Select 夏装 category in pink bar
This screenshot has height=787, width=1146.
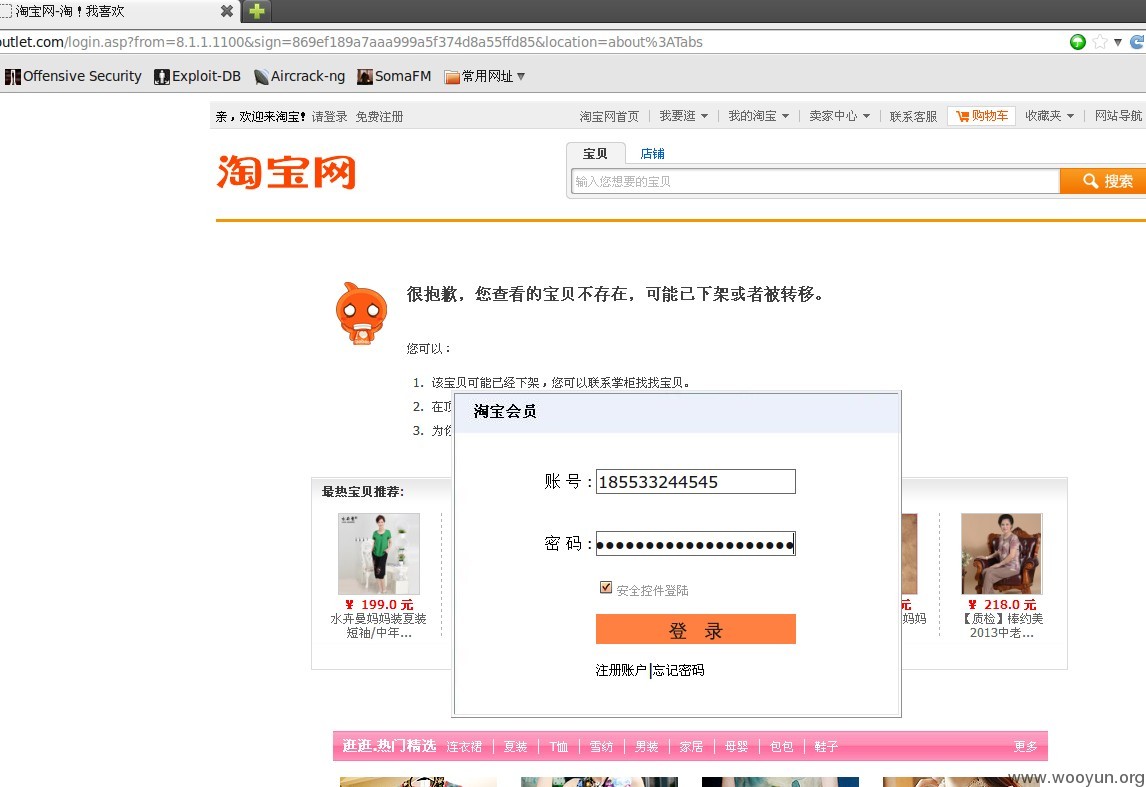click(x=515, y=747)
